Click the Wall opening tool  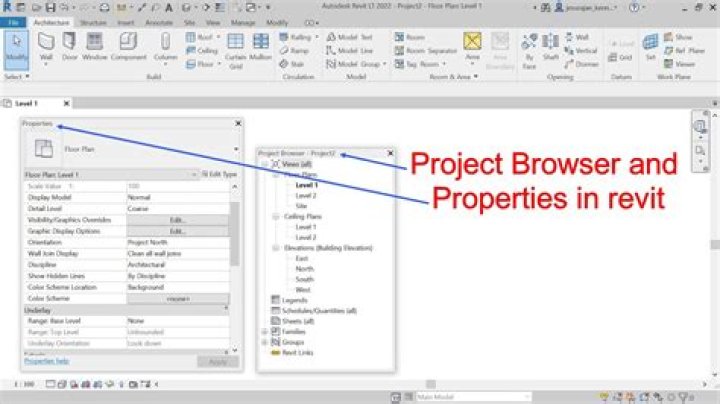pos(576,37)
